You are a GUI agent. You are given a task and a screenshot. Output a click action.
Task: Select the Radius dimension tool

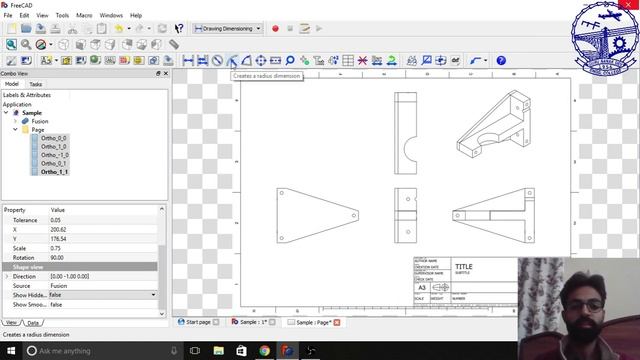(232, 60)
